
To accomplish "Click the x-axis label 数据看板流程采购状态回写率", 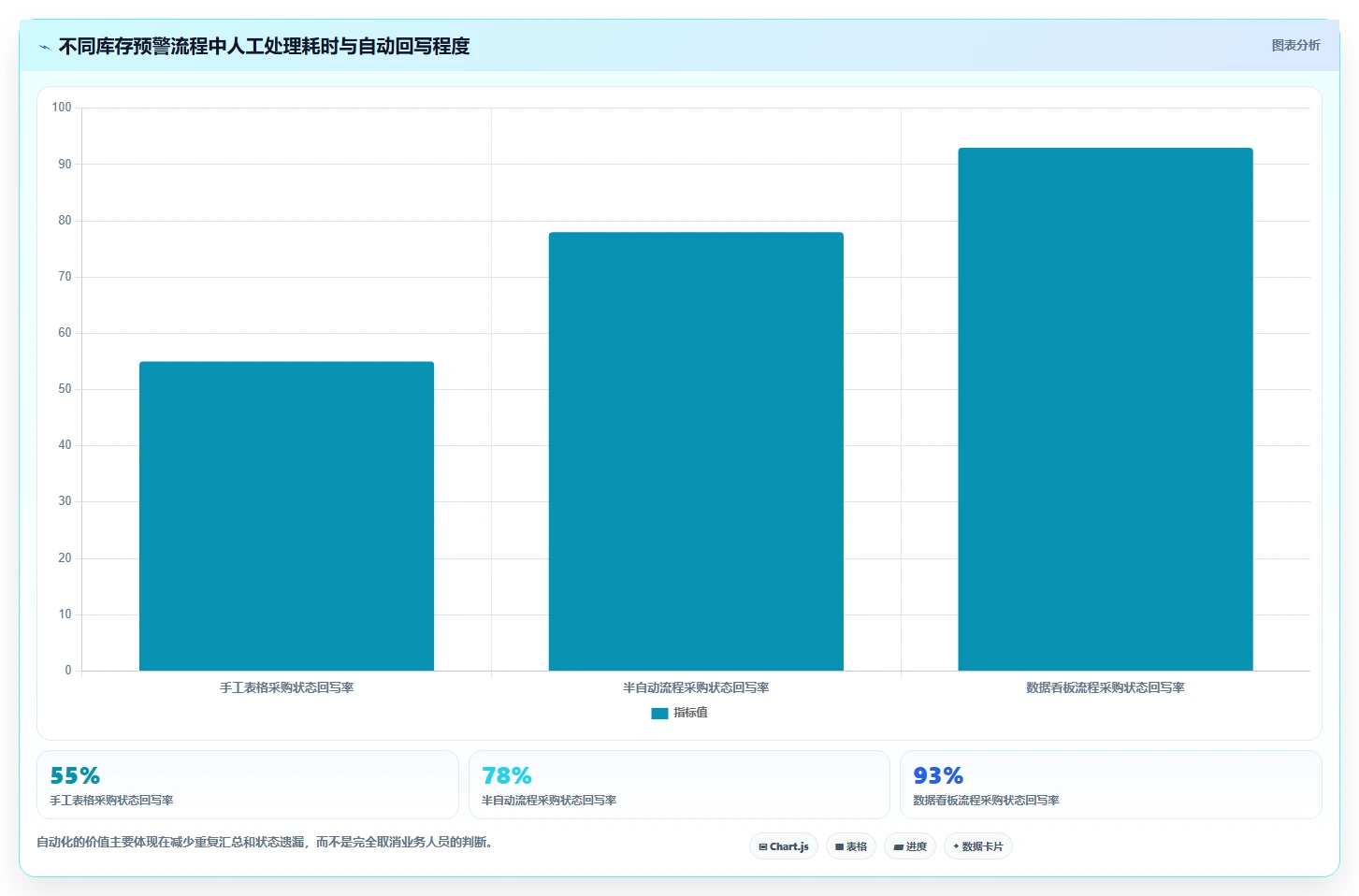I will pyautogui.click(x=1106, y=687).
